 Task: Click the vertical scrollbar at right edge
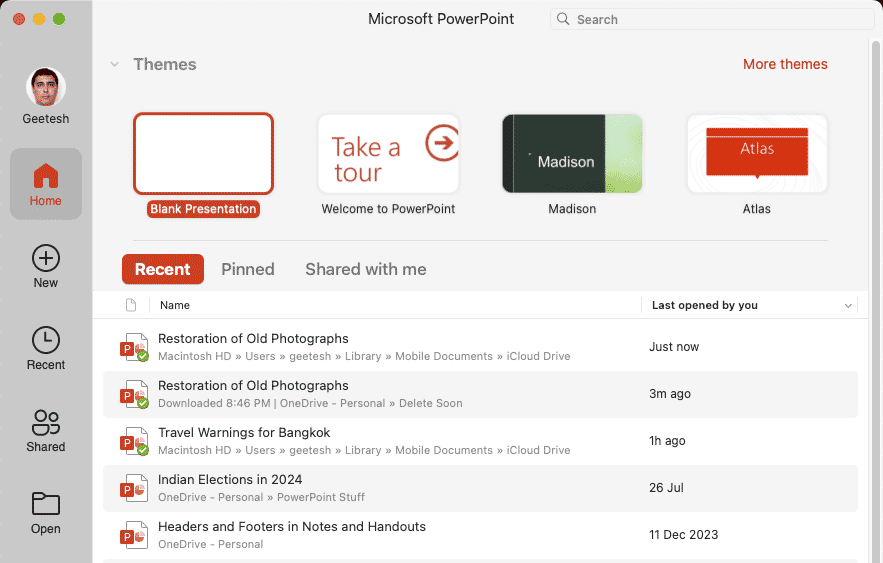coord(876,301)
